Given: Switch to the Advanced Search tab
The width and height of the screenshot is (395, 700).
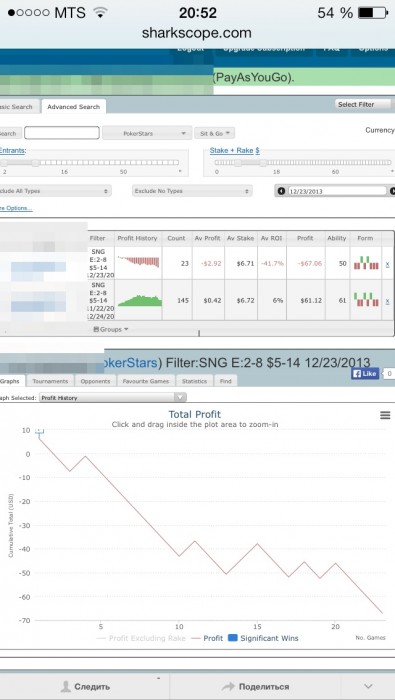Looking at the screenshot, I should tap(74, 107).
